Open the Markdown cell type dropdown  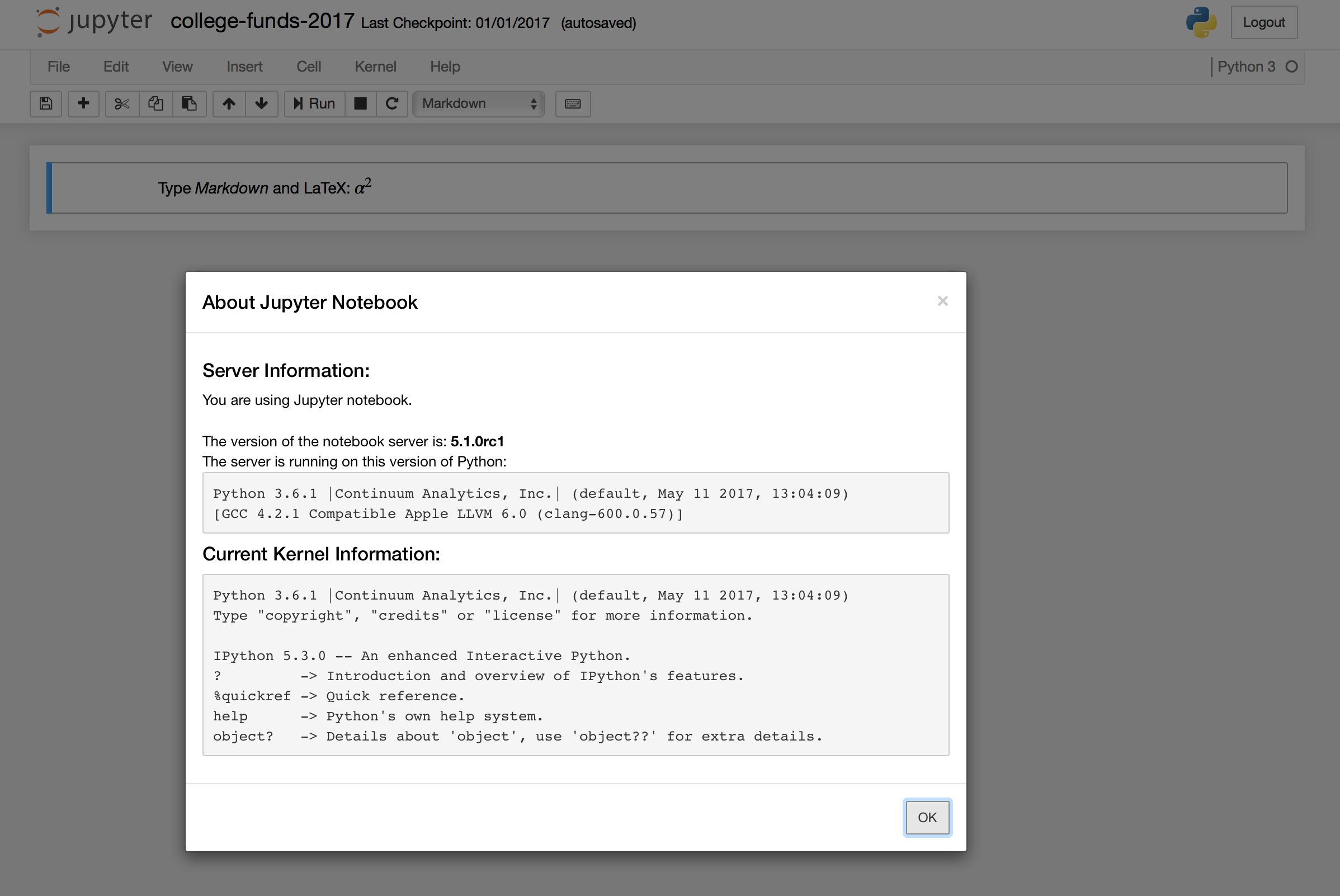click(478, 103)
